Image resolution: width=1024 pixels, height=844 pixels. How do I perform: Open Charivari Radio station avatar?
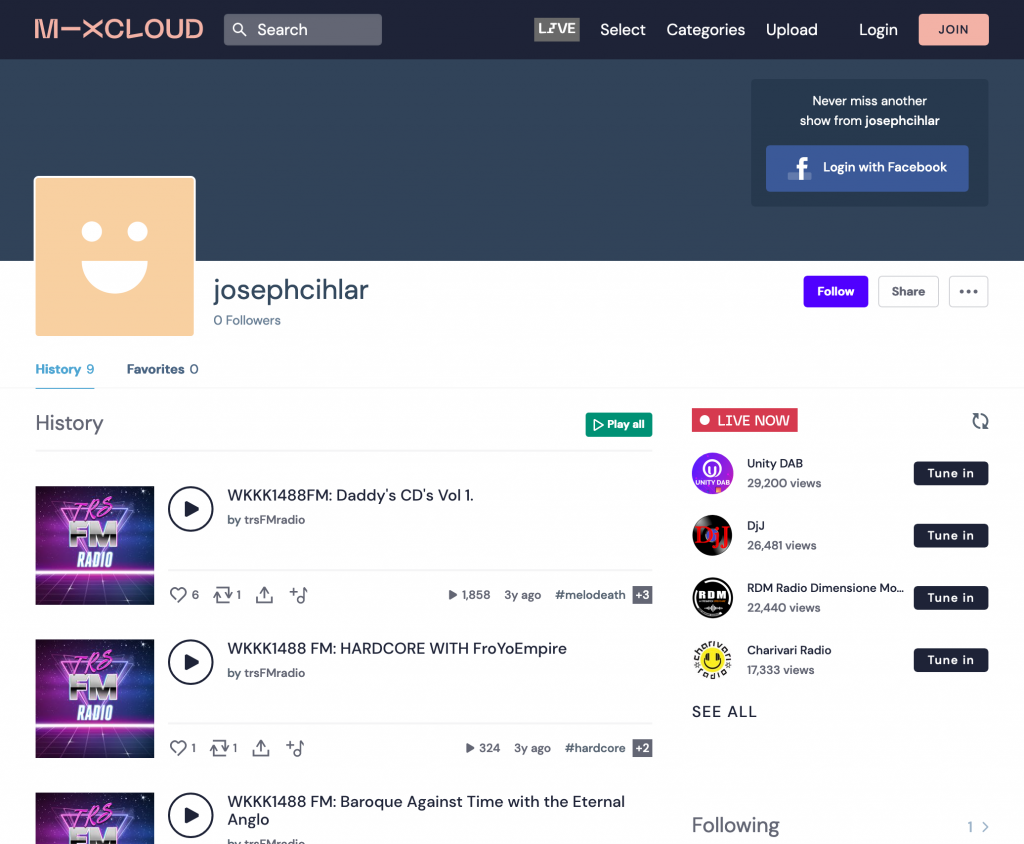(712, 660)
